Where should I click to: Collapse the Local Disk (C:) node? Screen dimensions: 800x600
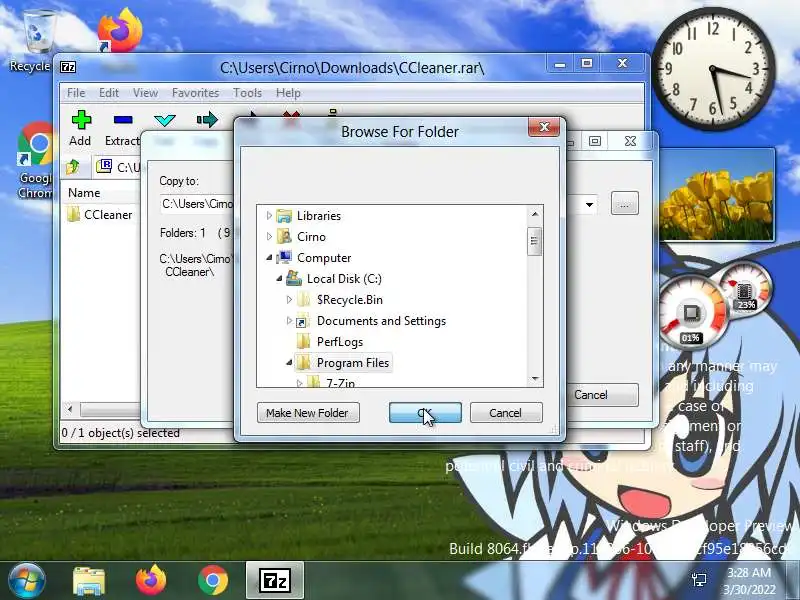coord(279,279)
